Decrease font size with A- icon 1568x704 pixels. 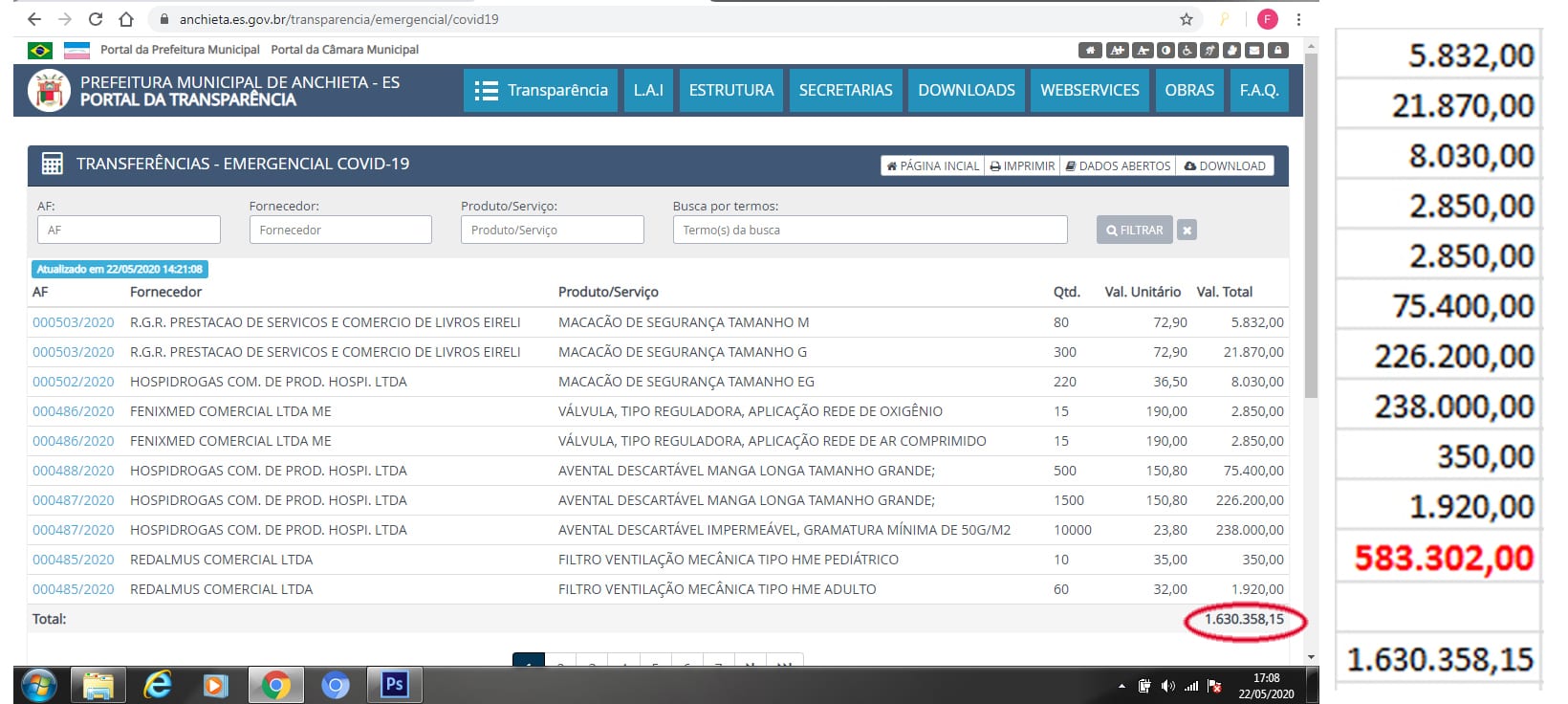pos(1143,50)
